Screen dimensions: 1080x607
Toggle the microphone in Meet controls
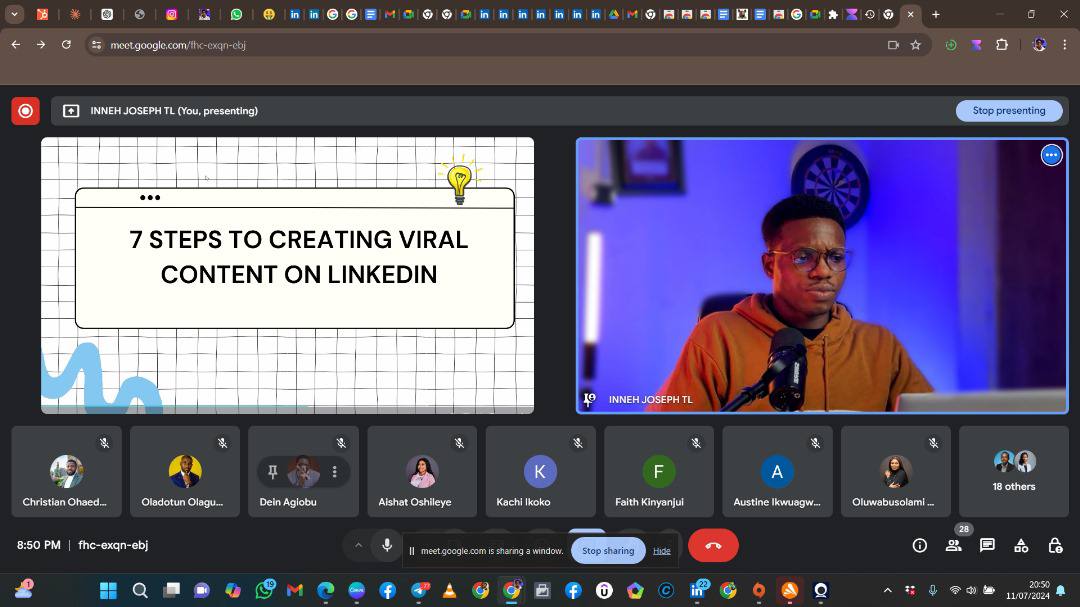coord(387,545)
